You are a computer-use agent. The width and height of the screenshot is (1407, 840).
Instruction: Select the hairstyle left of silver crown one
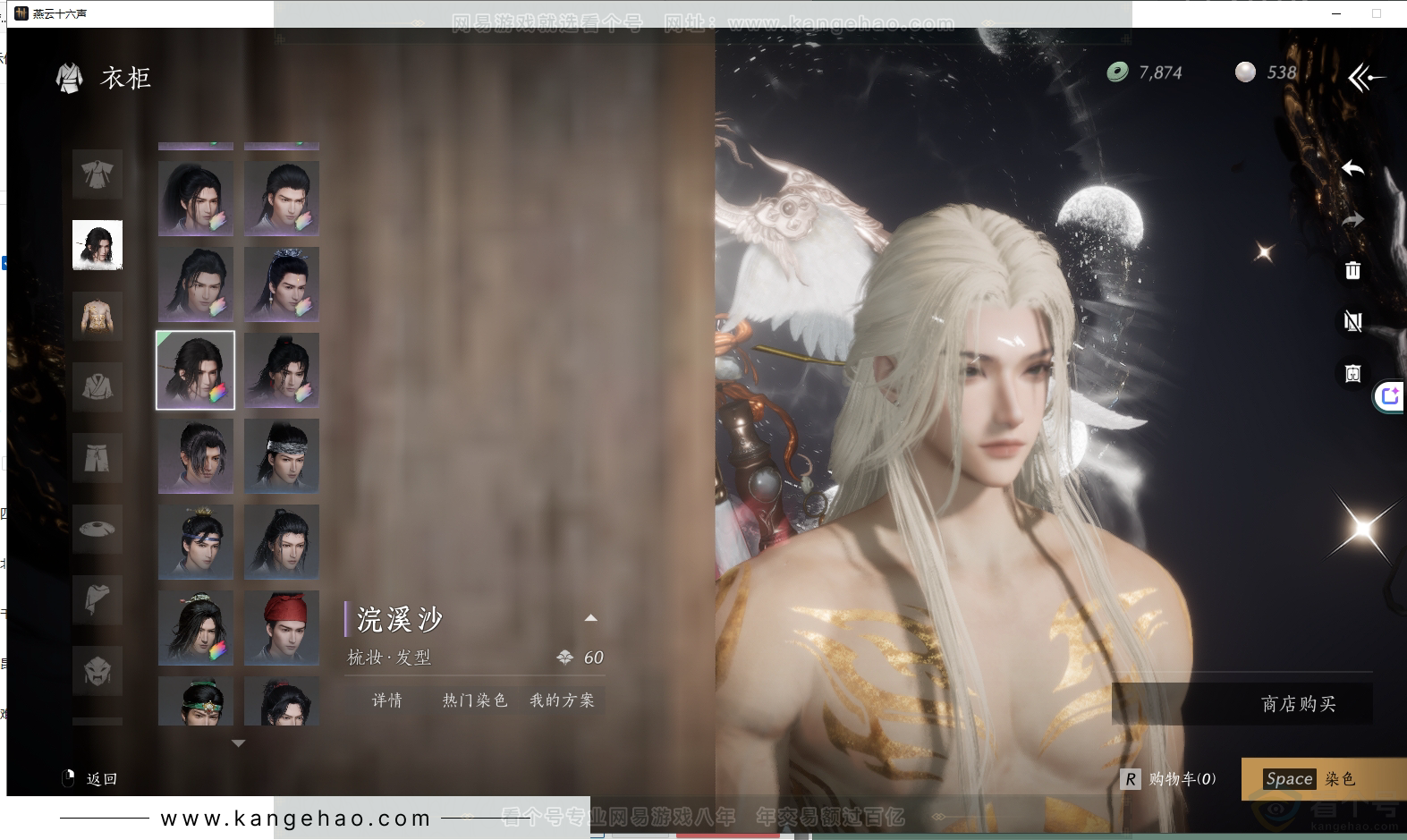point(196,284)
